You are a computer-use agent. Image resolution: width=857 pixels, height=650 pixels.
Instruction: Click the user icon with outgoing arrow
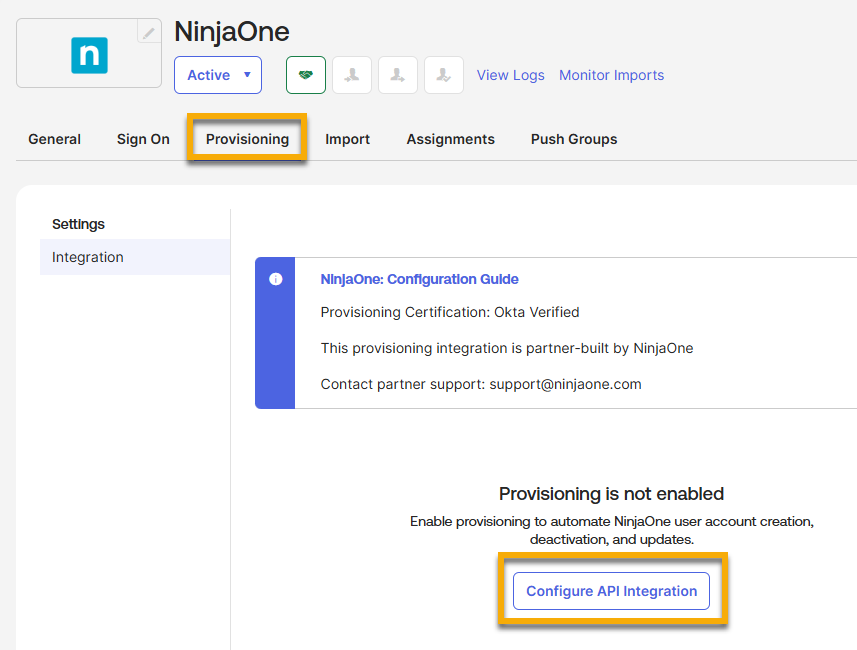(x=397, y=75)
